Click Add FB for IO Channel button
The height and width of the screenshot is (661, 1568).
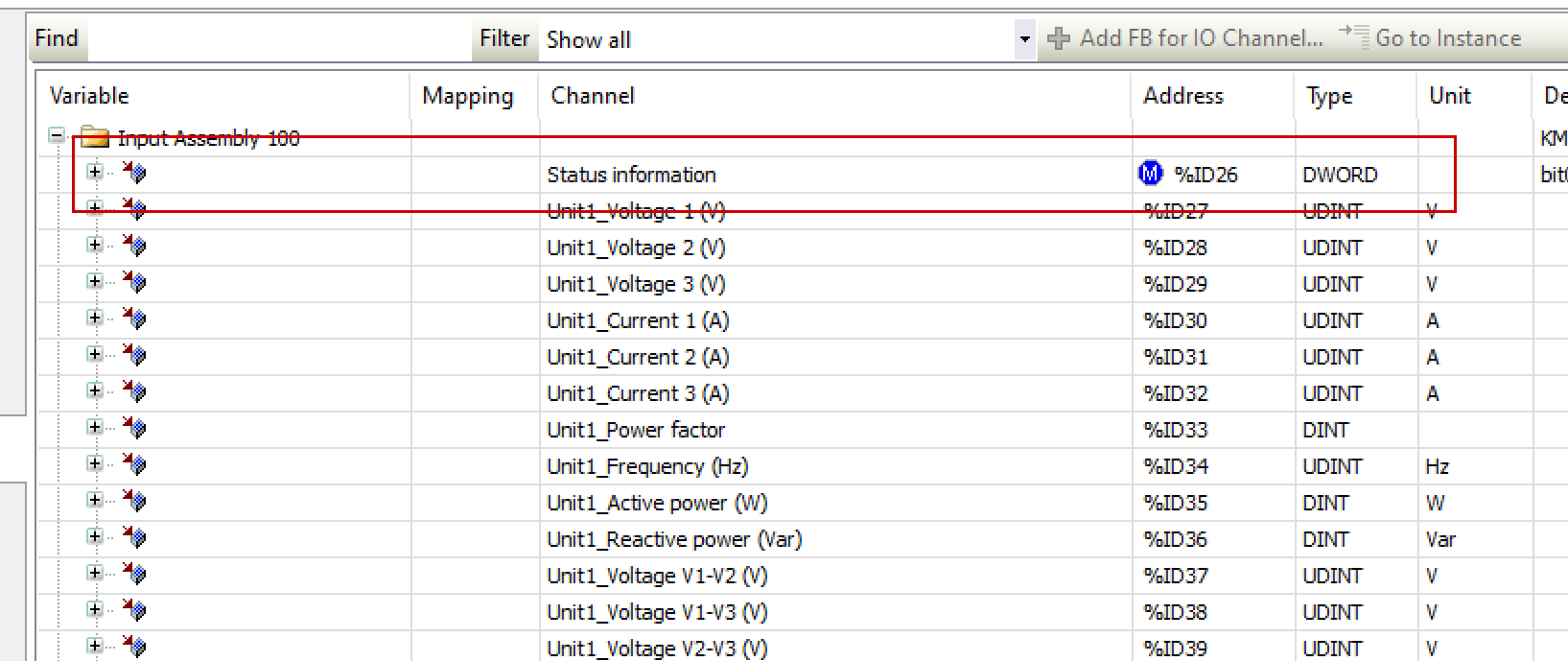[x=1186, y=38]
